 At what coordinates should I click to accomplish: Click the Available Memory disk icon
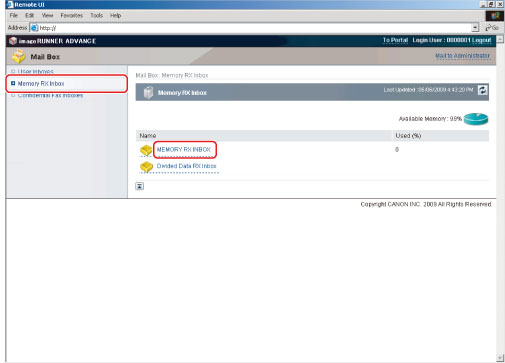pos(476,119)
